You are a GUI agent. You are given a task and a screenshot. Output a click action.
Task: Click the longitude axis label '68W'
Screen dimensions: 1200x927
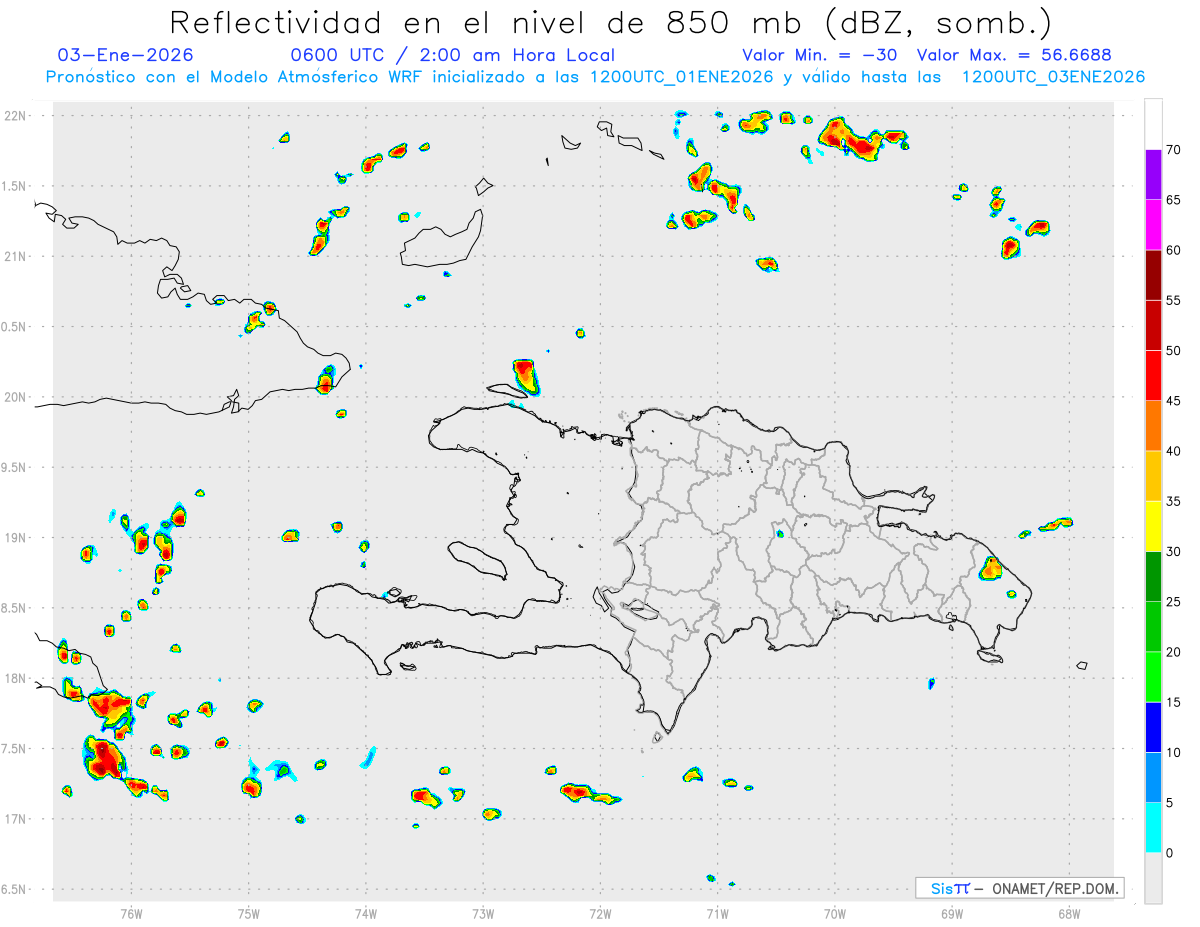[x=1069, y=913]
